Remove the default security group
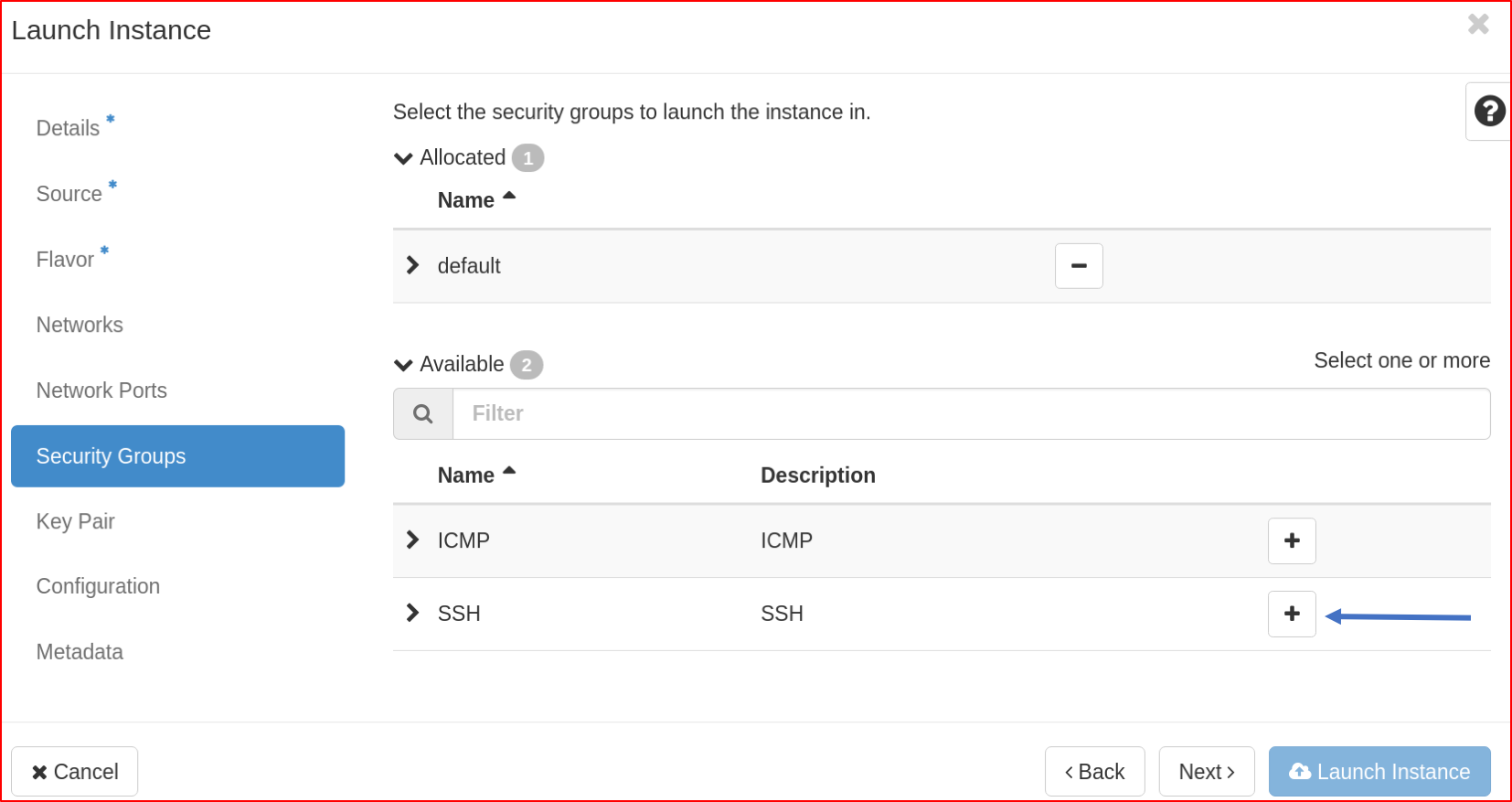This screenshot has width=1512, height=802. 1079,266
